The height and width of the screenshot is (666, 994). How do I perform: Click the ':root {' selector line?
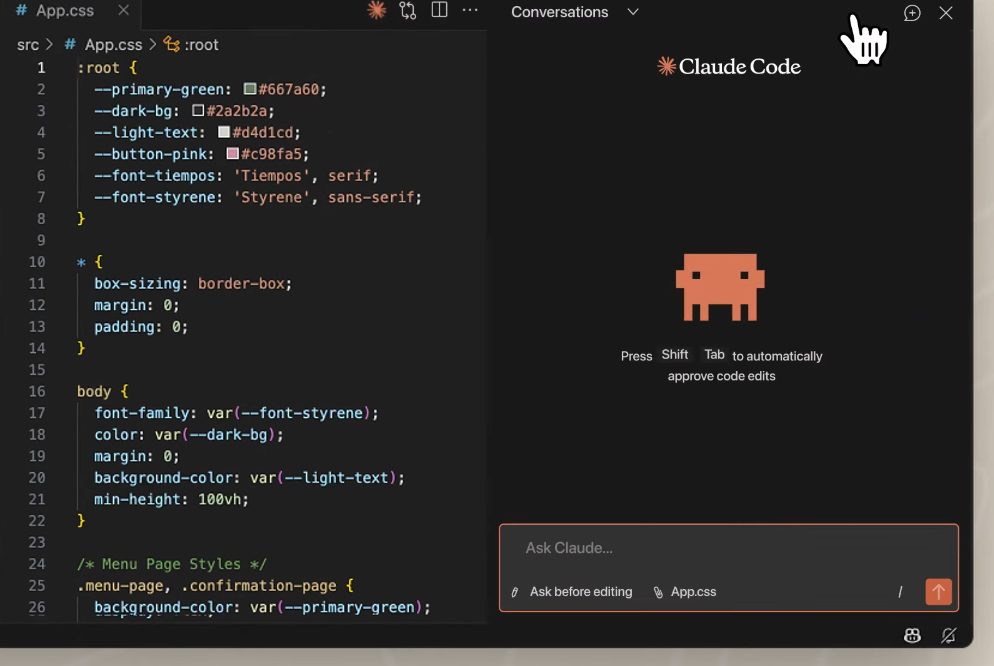click(107, 68)
